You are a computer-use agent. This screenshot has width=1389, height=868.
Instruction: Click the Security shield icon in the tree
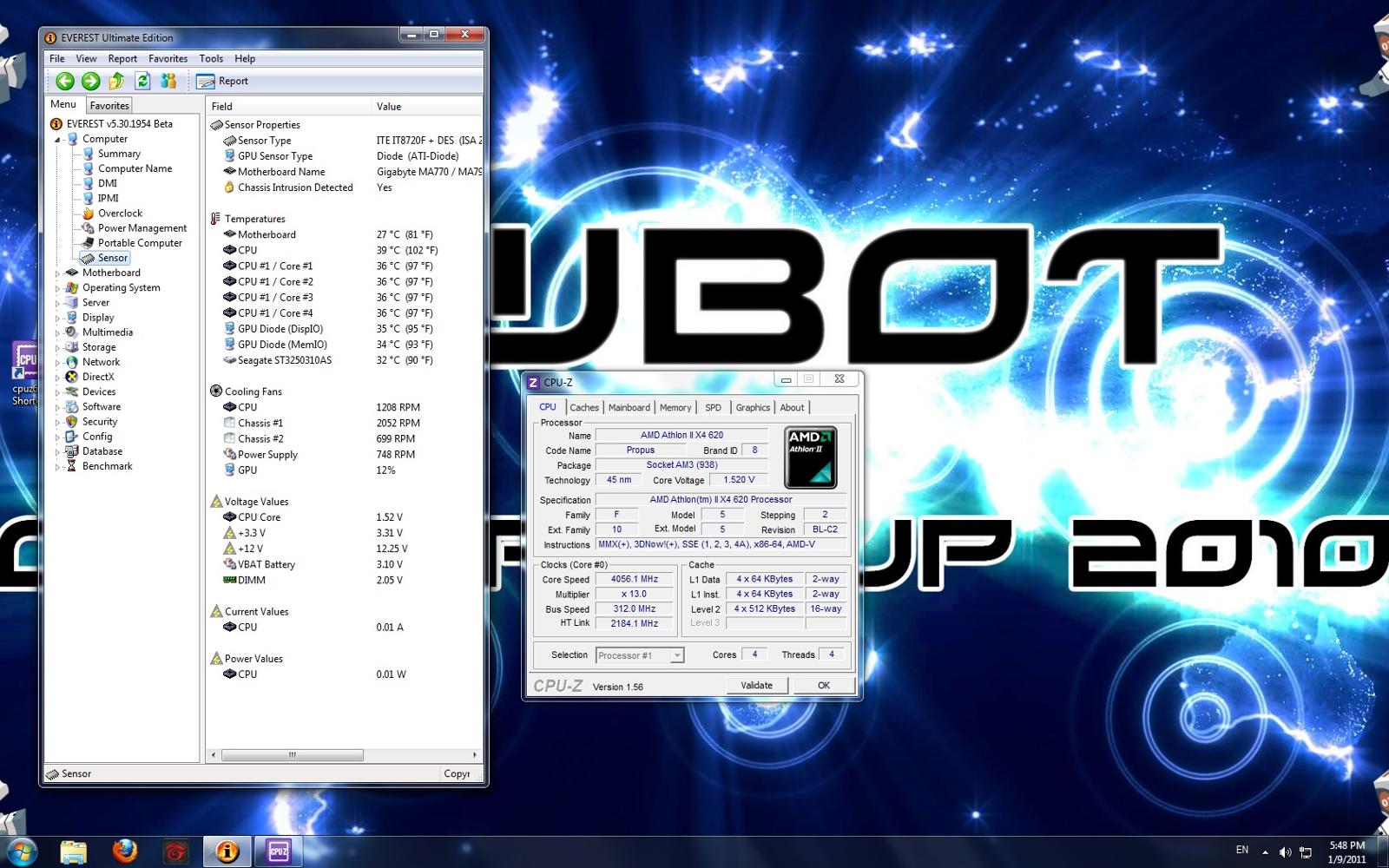pos(72,421)
